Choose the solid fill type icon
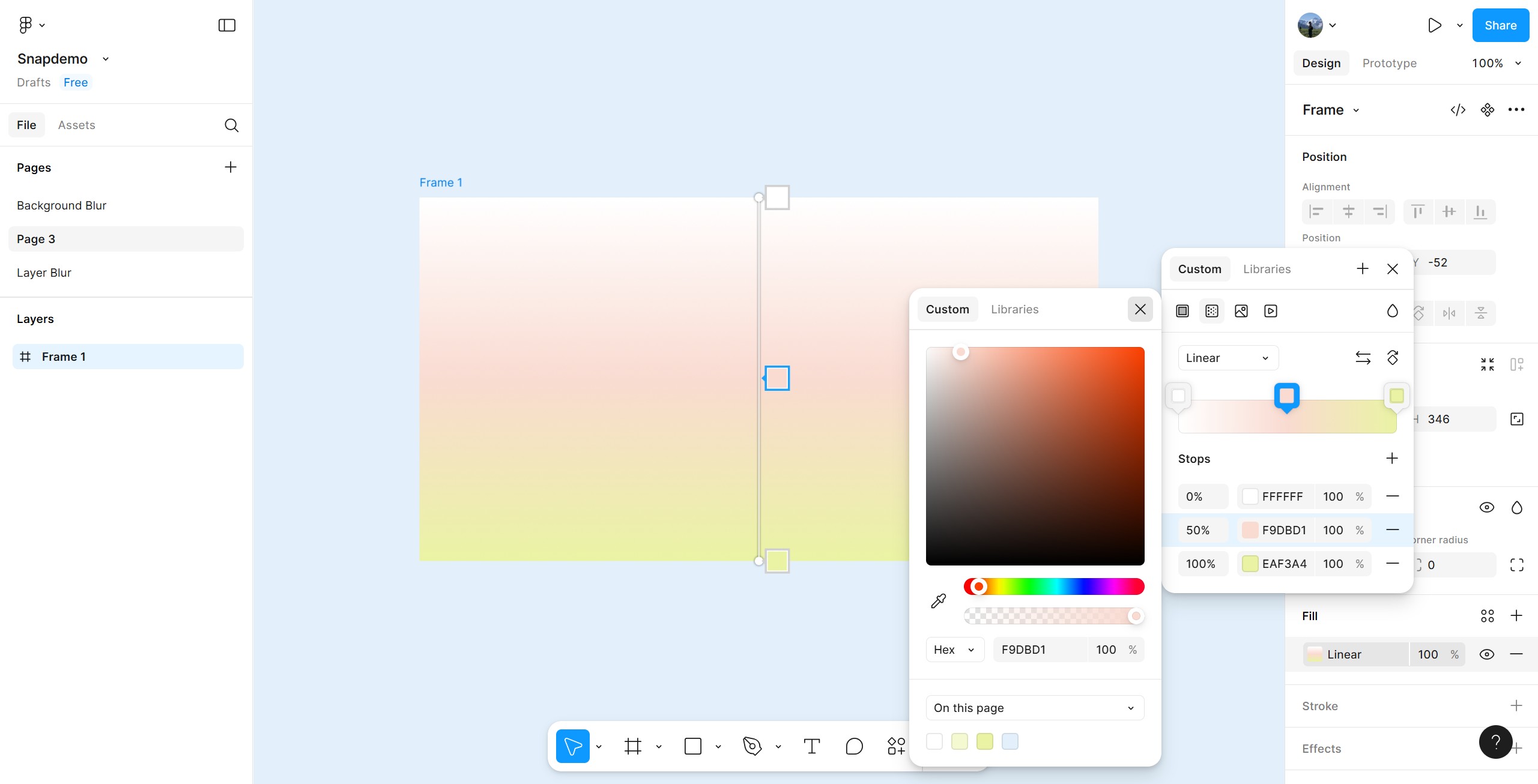Screen dimensions: 1538x784 coord(1182,311)
